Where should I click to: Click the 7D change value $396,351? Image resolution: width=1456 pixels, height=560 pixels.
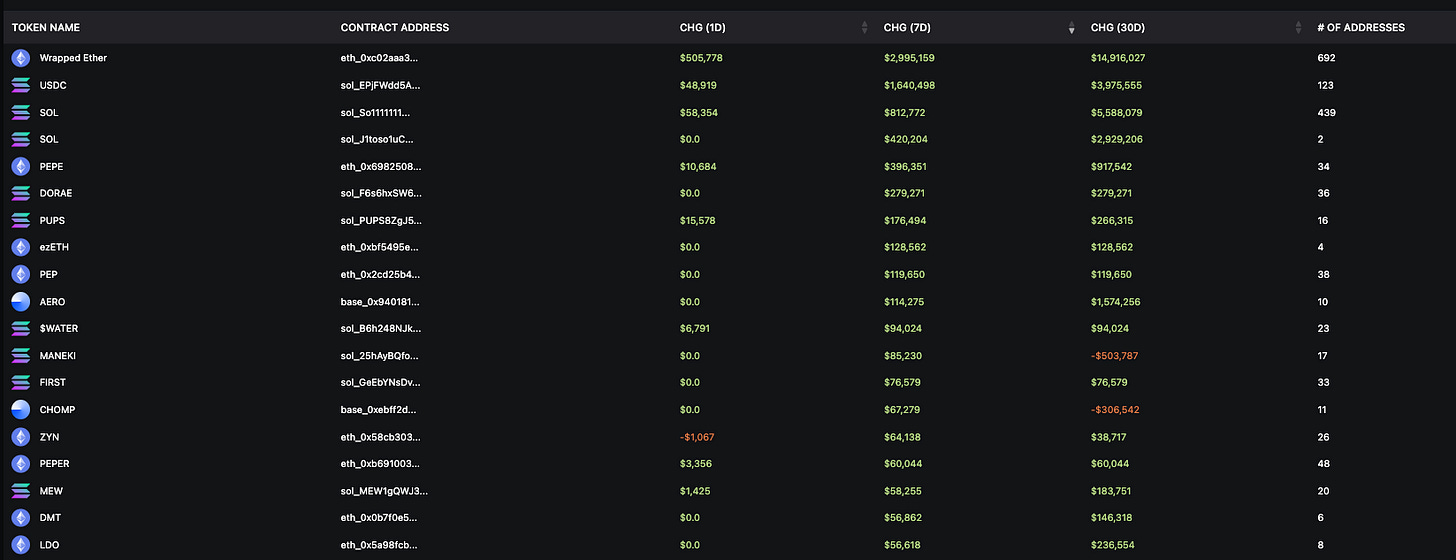coord(905,166)
